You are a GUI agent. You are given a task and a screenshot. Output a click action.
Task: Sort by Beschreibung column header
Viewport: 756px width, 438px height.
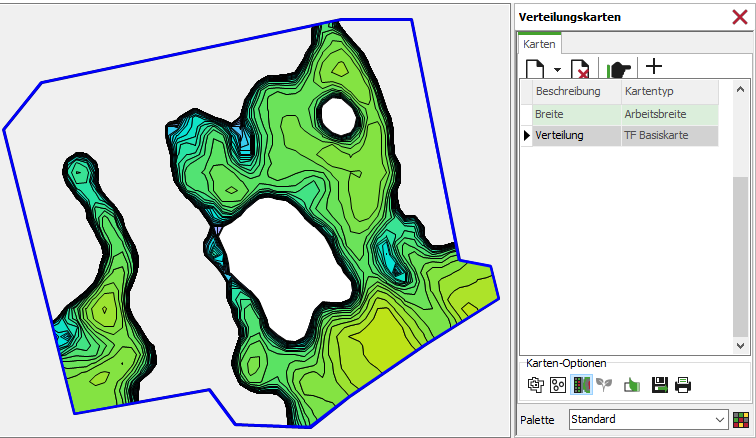point(575,92)
